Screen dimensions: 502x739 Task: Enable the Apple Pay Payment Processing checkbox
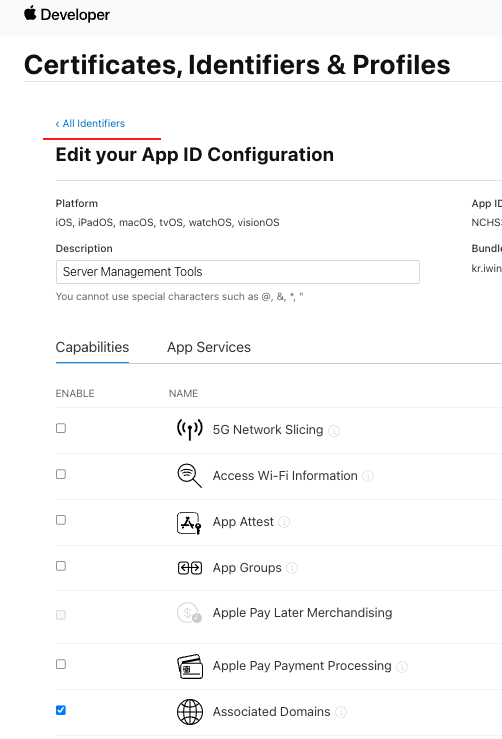(x=61, y=664)
